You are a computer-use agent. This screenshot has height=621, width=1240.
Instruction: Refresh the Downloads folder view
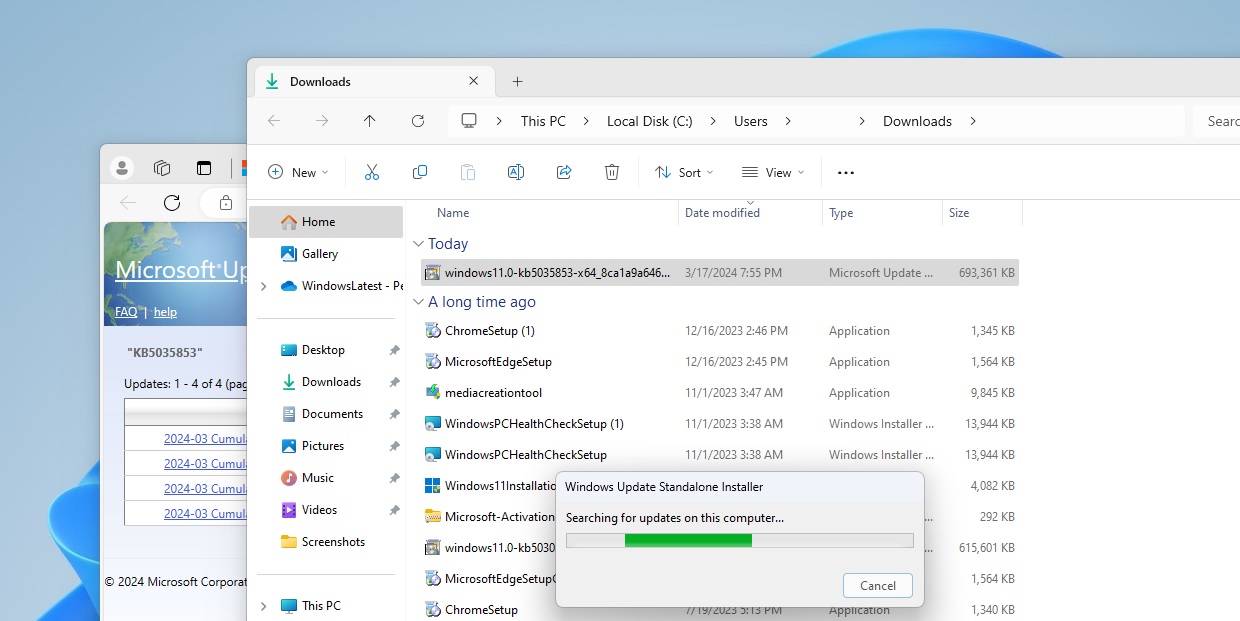click(418, 121)
